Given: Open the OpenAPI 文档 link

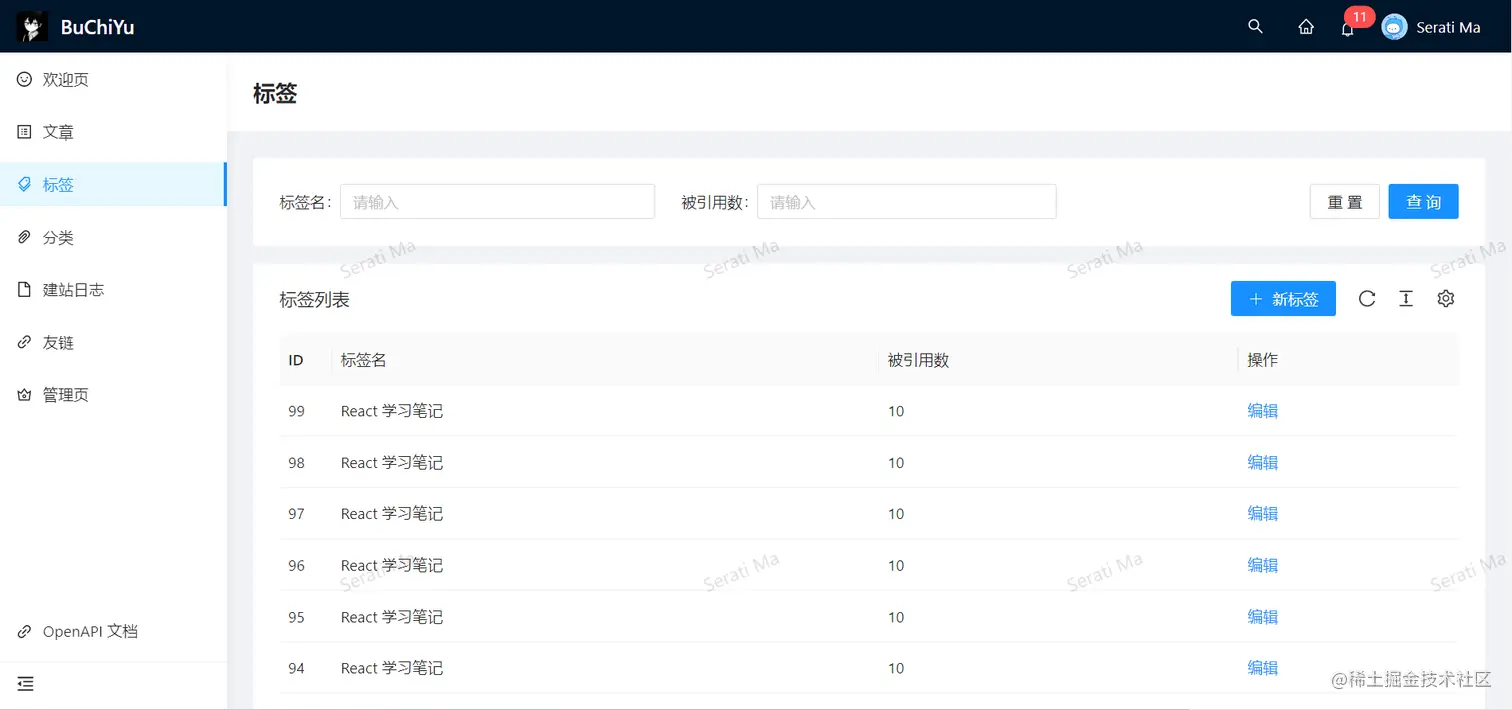Looking at the screenshot, I should pyautogui.click(x=113, y=632).
